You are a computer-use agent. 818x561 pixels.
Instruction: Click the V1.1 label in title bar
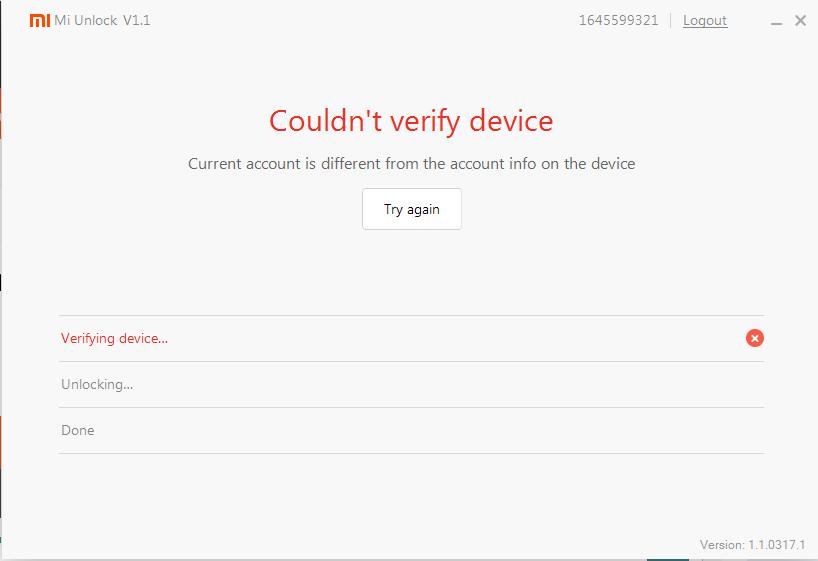[x=137, y=21]
